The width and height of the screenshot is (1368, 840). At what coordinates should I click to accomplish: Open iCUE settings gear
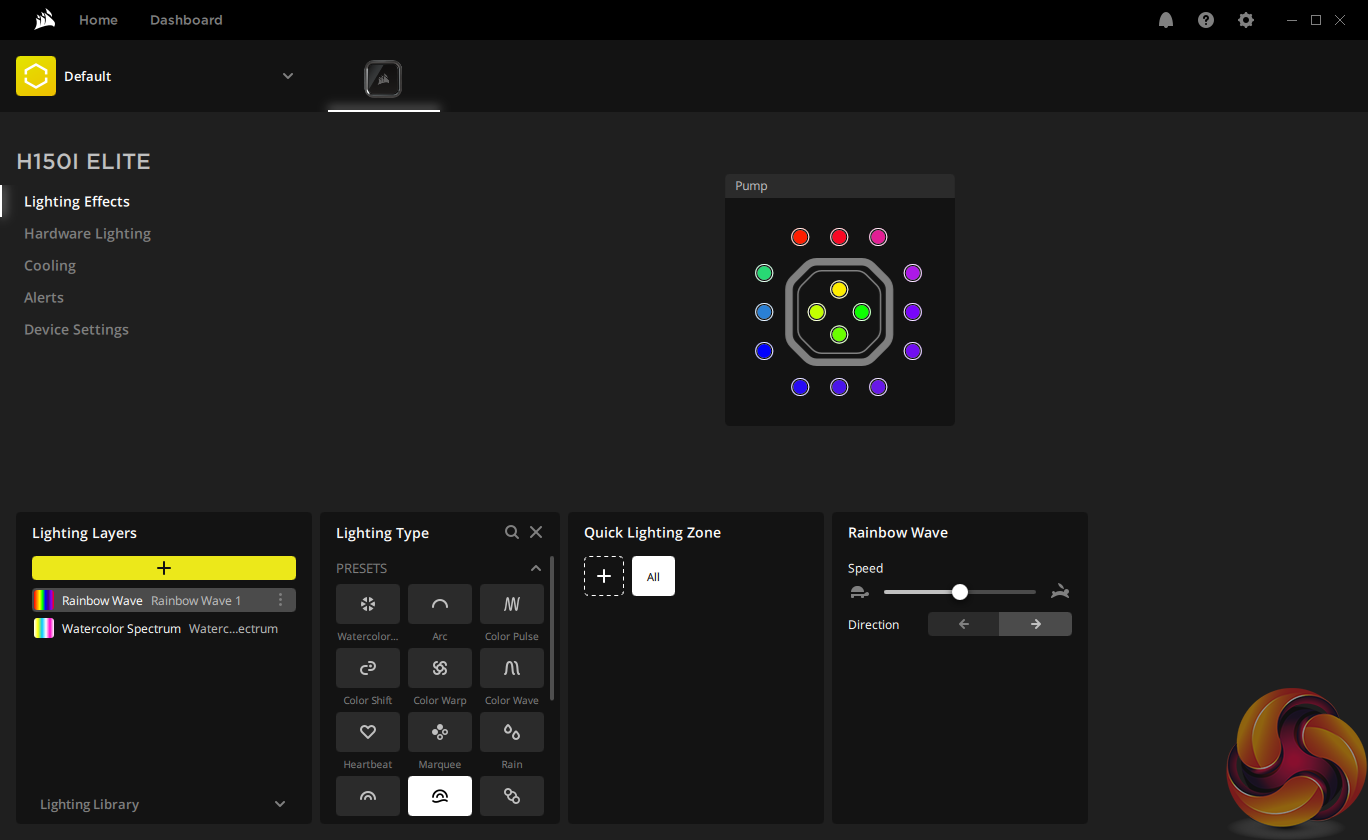click(1246, 20)
